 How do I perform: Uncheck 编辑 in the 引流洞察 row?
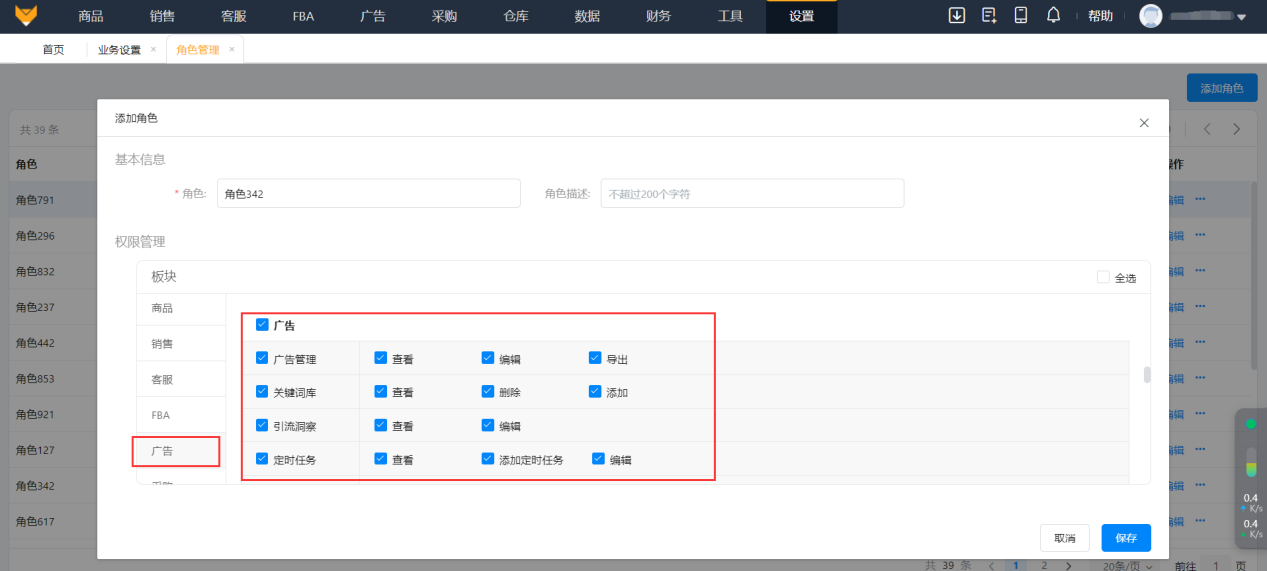(x=488, y=424)
